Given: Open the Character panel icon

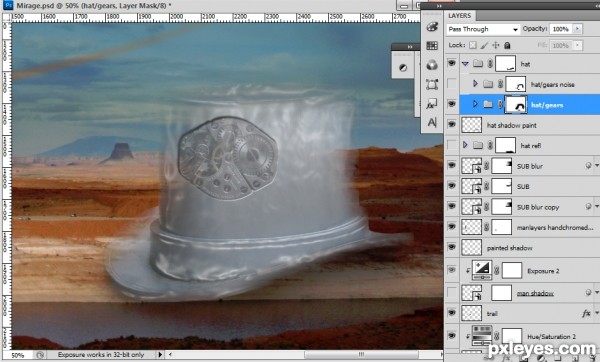Looking at the screenshot, I should (x=432, y=122).
